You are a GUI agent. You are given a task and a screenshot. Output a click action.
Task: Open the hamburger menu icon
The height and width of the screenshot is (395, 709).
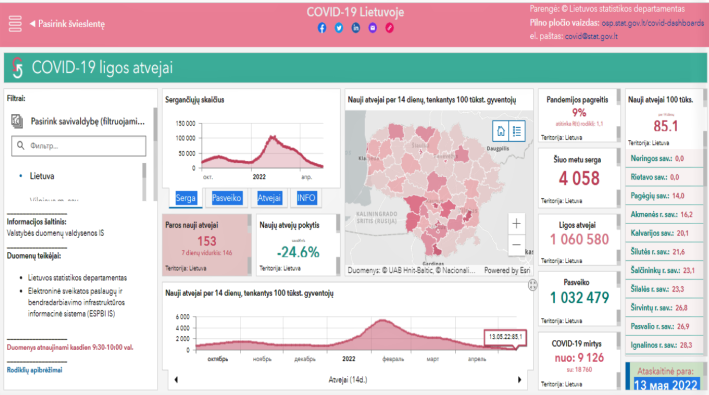[x=15, y=24]
